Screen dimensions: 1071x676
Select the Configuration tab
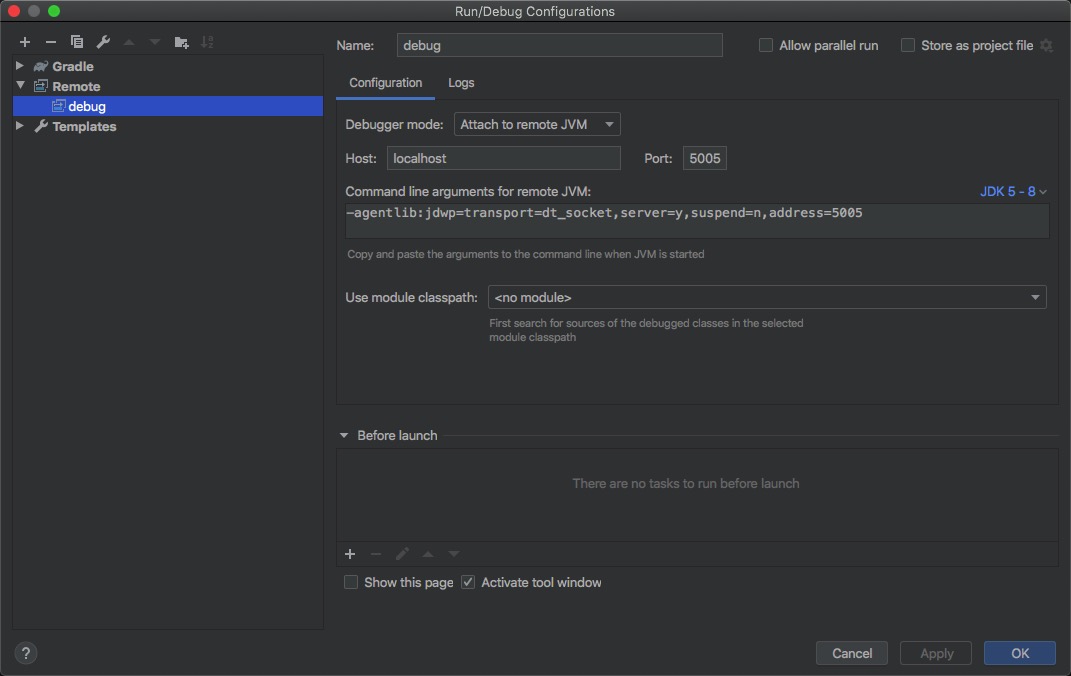385,83
